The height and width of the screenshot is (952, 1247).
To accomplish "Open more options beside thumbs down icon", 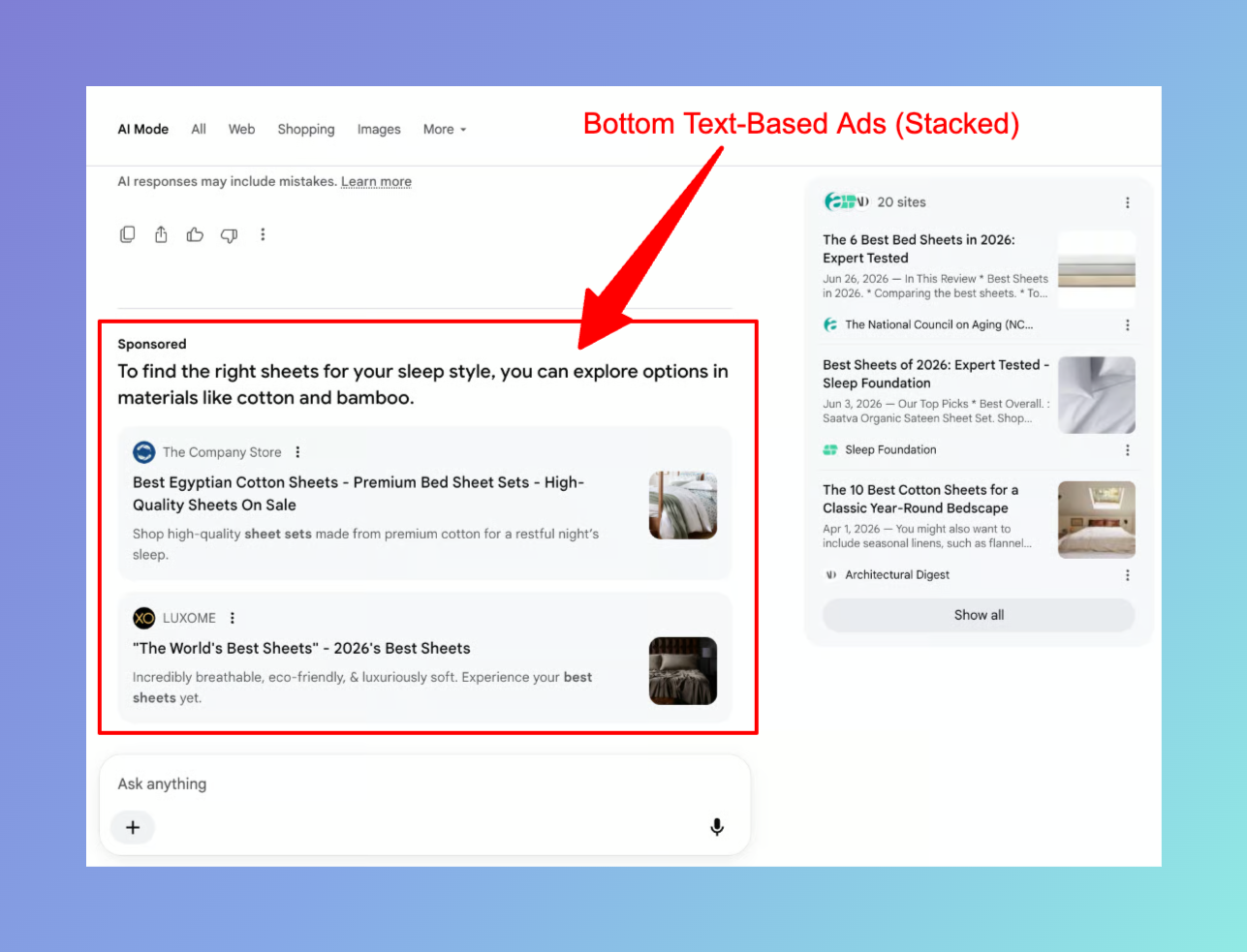I will click(263, 234).
